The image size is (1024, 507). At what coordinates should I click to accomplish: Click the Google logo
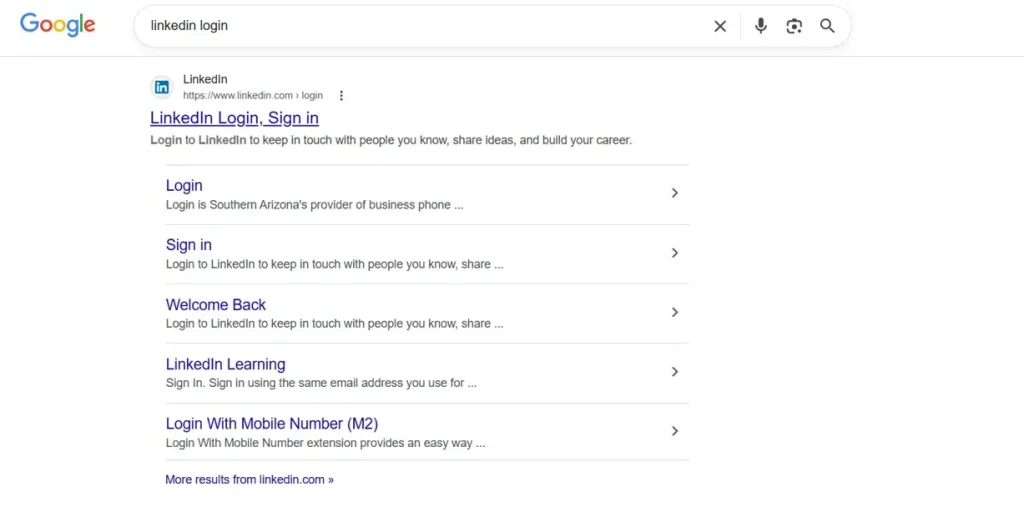57,25
